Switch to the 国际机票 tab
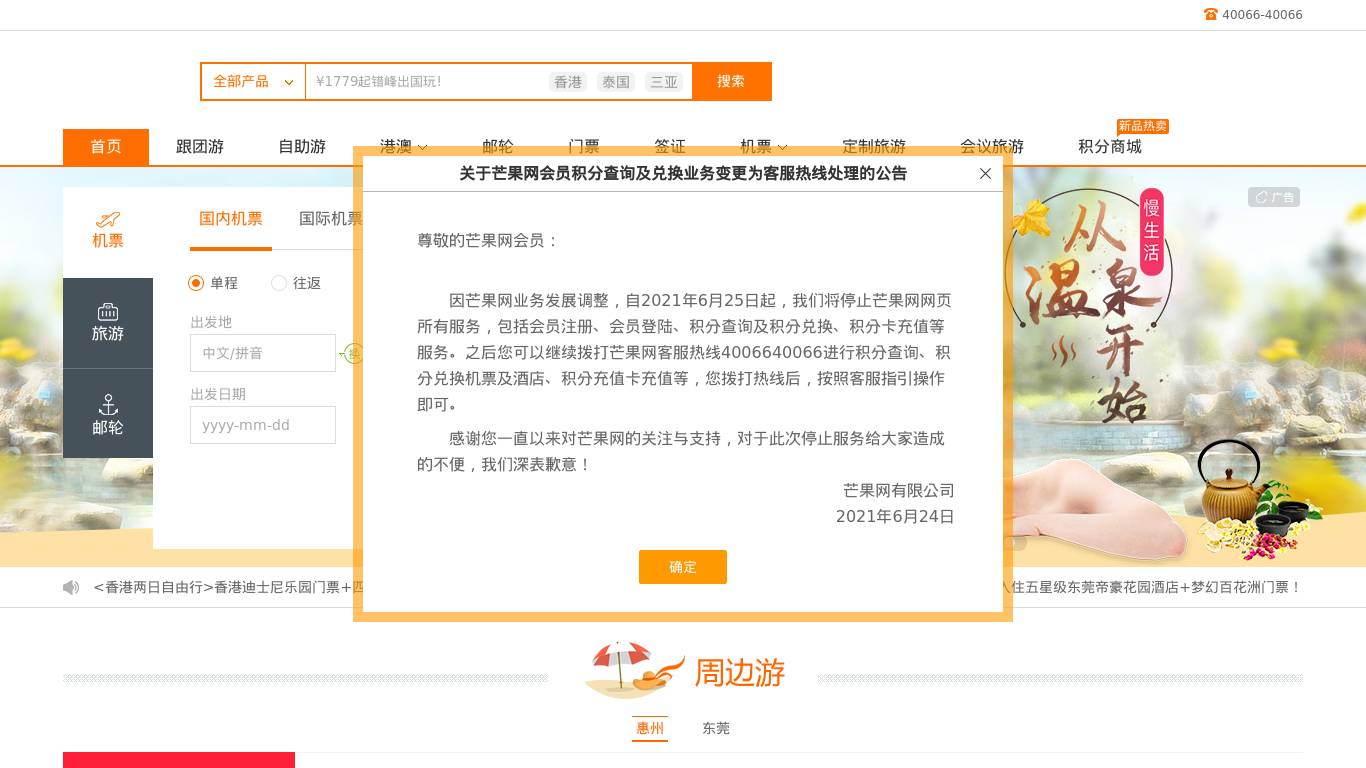The image size is (1366, 768). click(331, 219)
